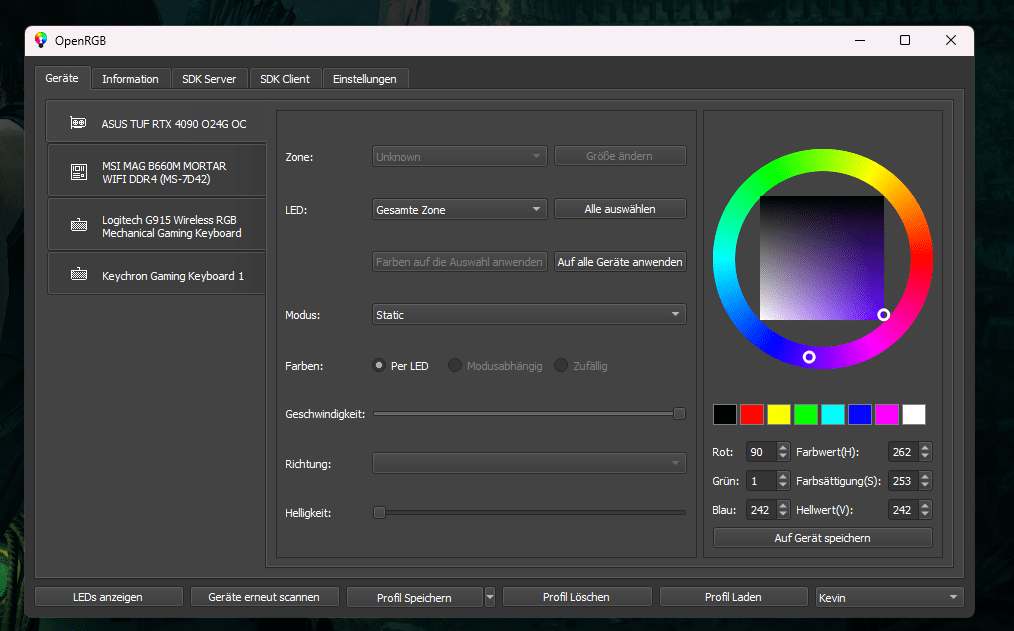1014x631 pixels.
Task: Increase the Blau value with up arrow
Action: coord(783,506)
